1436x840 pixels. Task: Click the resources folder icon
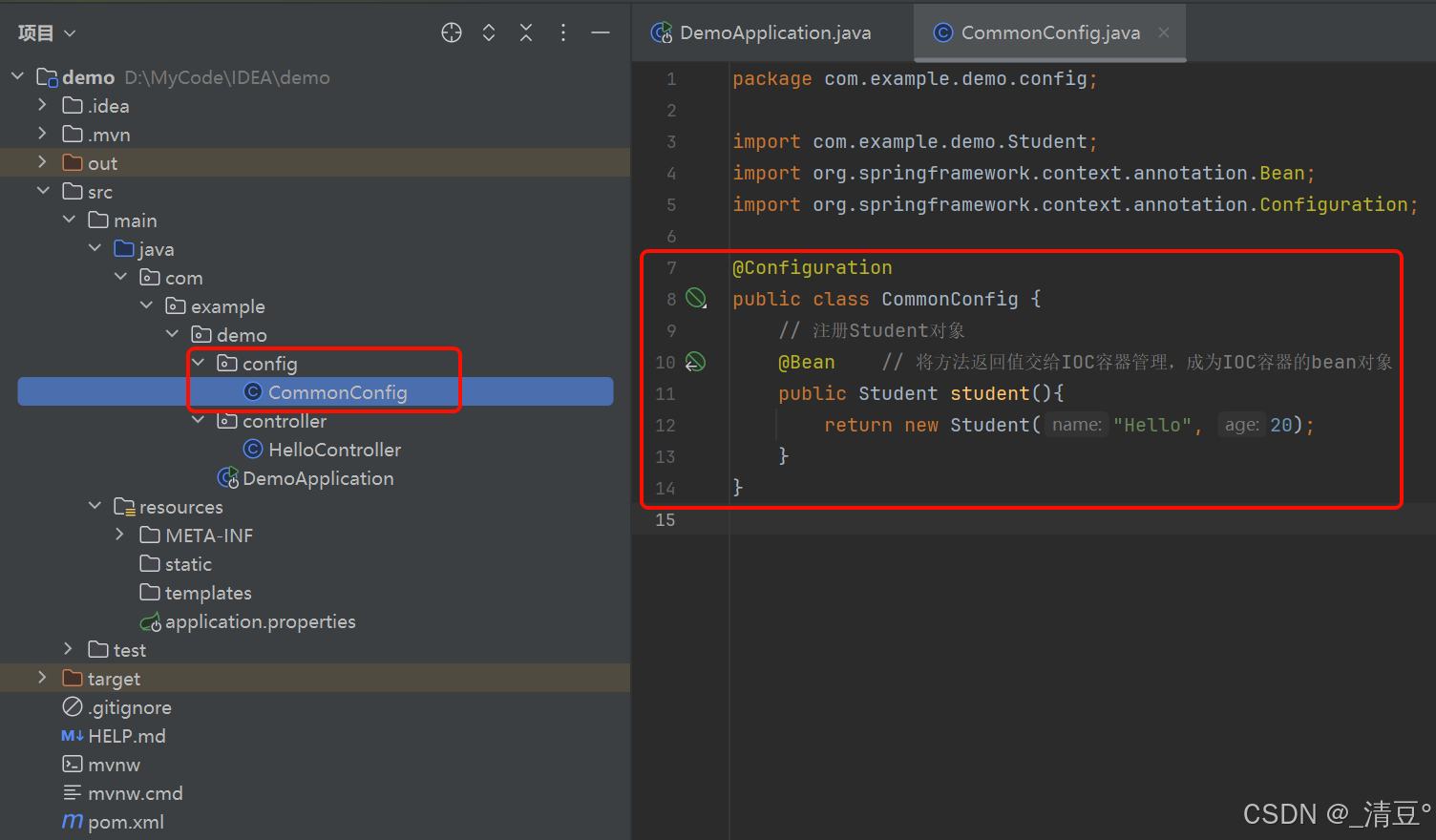tap(124, 506)
